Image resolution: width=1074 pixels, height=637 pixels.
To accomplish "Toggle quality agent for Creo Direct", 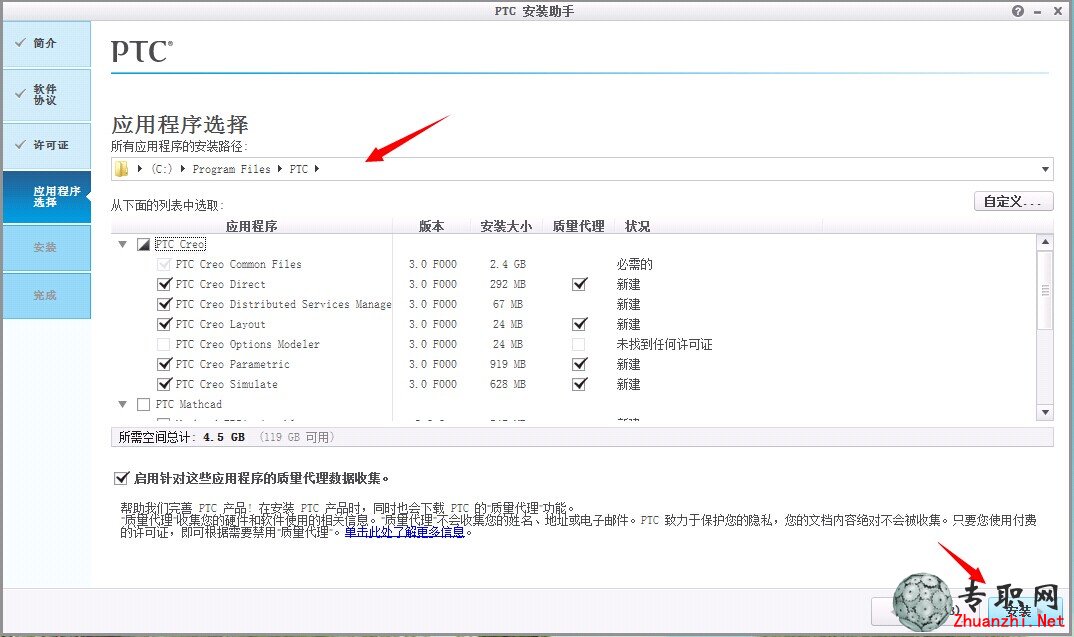I will click(x=579, y=284).
